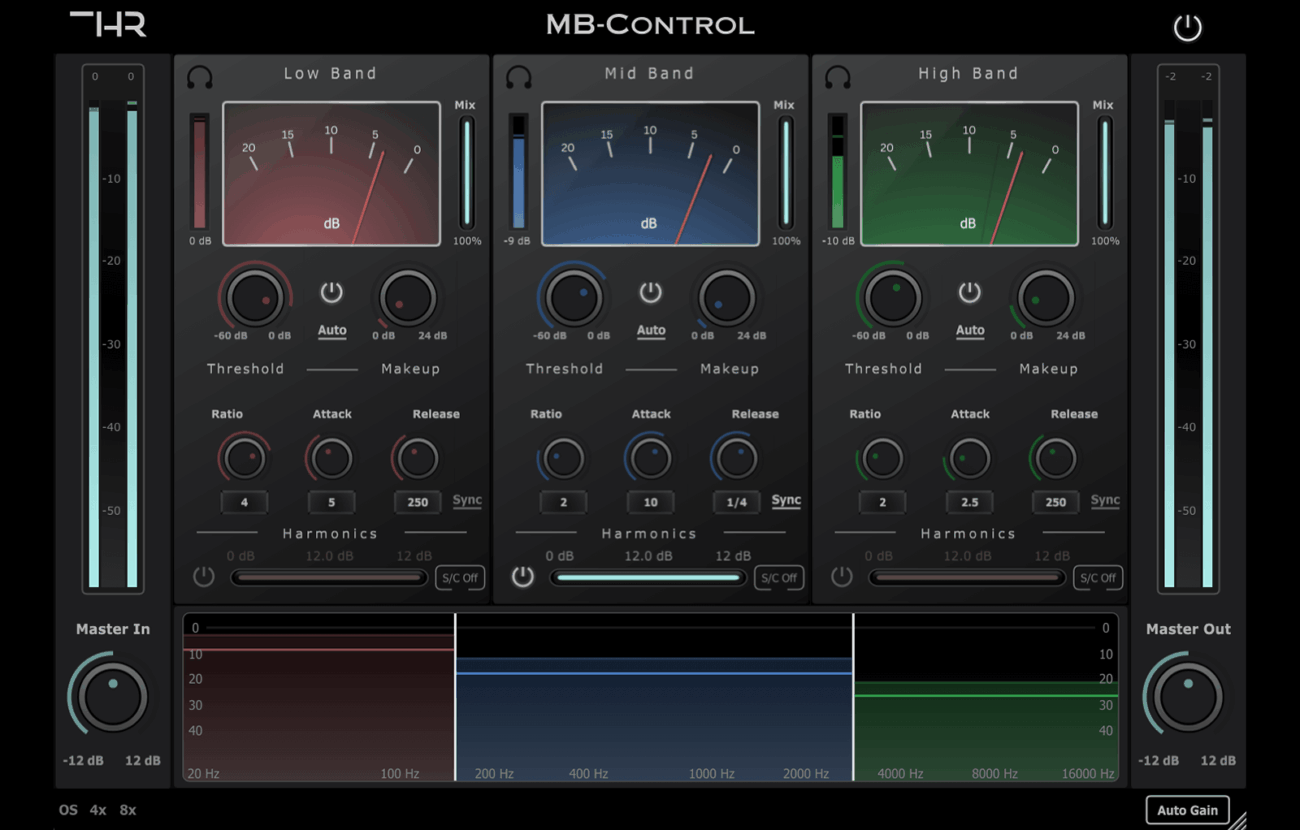Enable High Band harmonics power icon

click(841, 576)
